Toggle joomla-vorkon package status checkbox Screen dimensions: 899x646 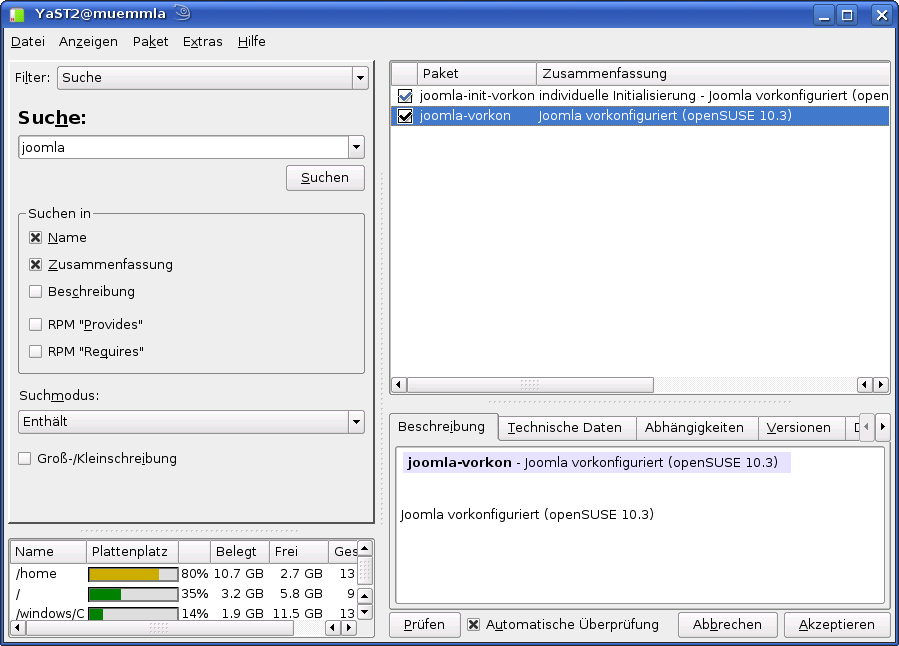click(x=405, y=116)
